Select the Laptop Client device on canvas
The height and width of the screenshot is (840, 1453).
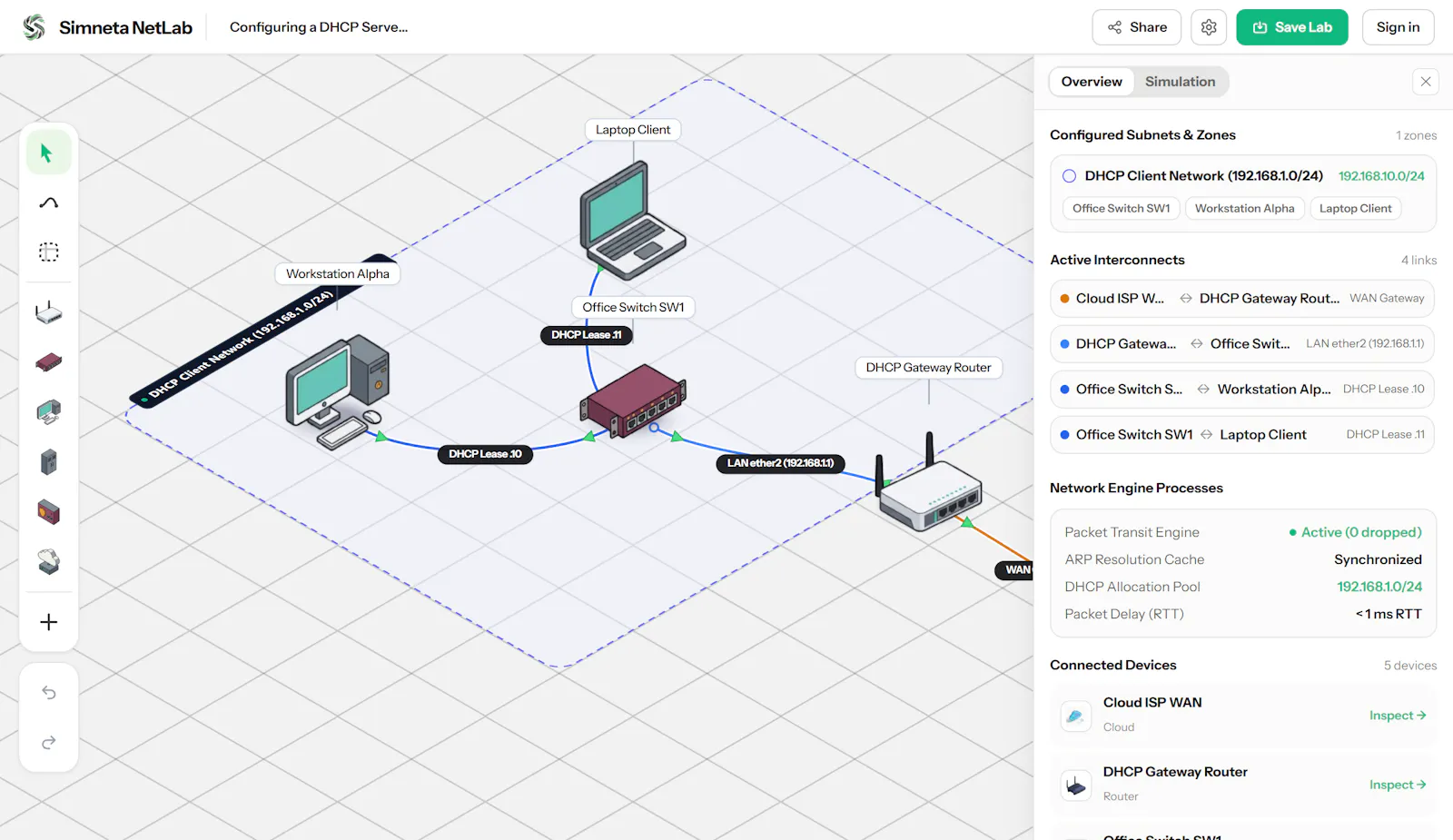click(633, 221)
